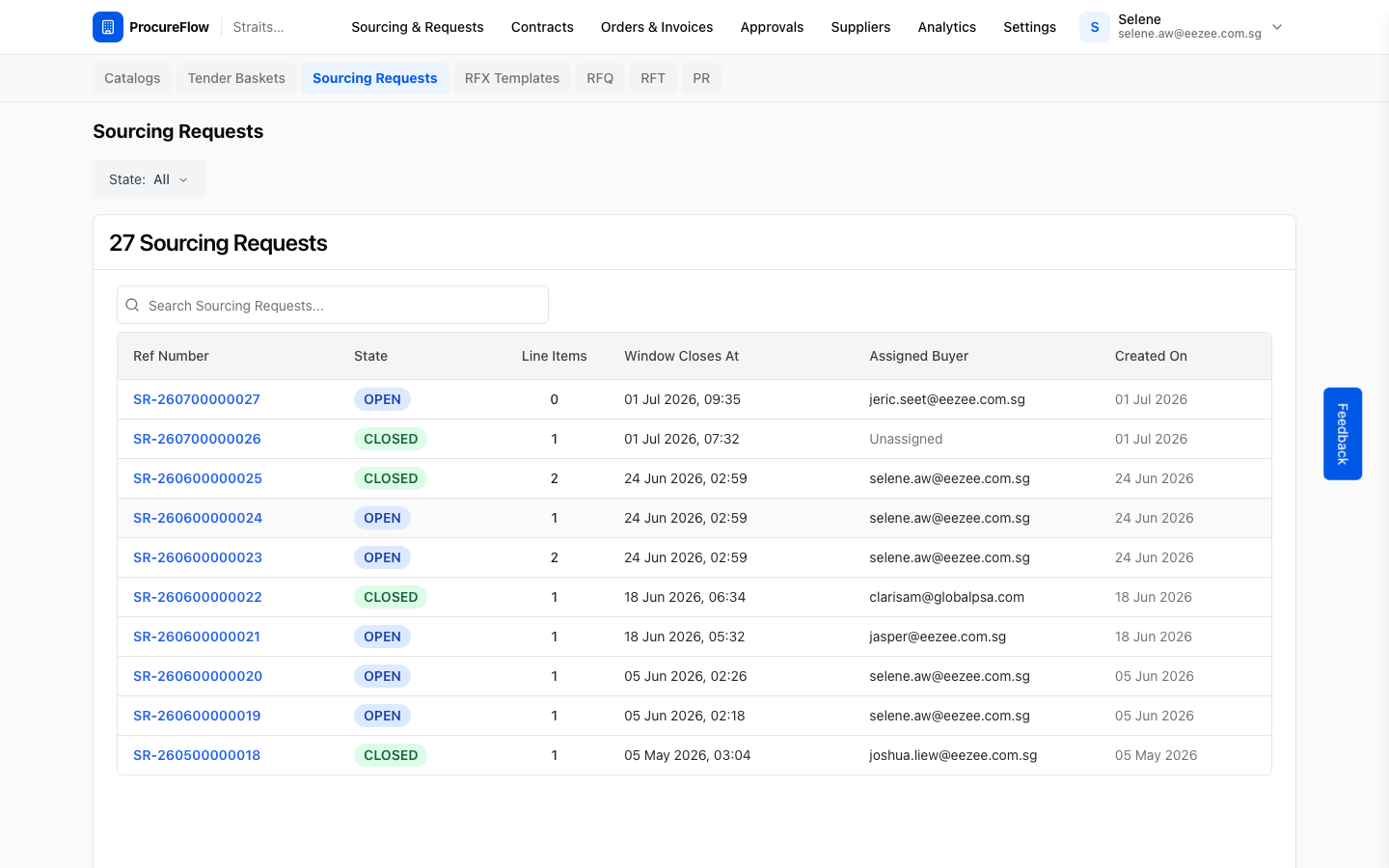Open request SR-260600000025
The height and width of the screenshot is (868, 1389).
(198, 478)
